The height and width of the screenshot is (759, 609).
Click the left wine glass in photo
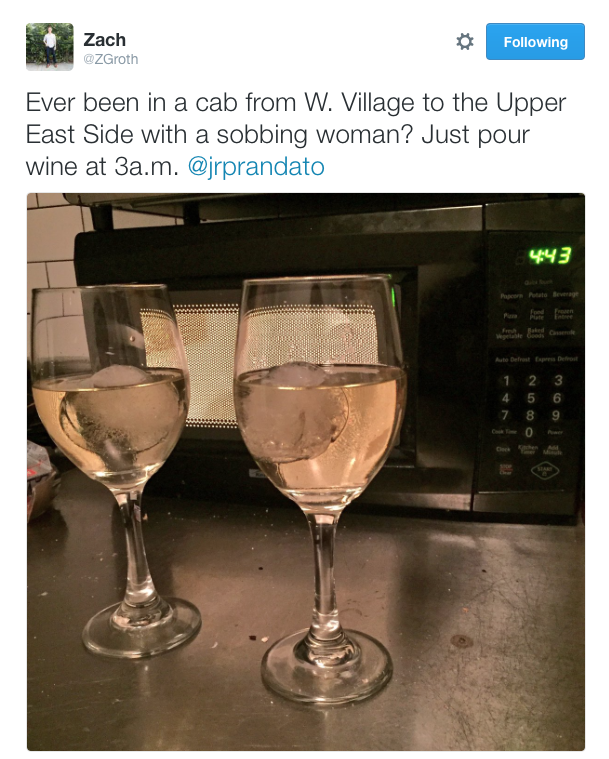click(x=115, y=465)
